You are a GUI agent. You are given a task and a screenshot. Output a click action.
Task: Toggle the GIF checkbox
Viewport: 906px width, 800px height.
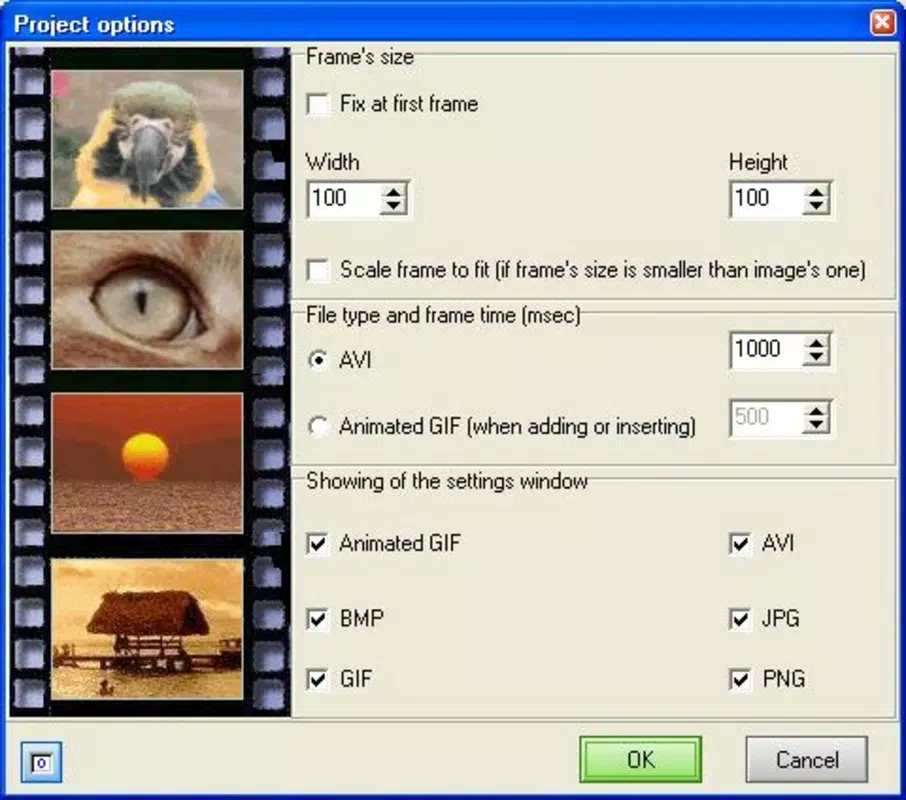[318, 679]
